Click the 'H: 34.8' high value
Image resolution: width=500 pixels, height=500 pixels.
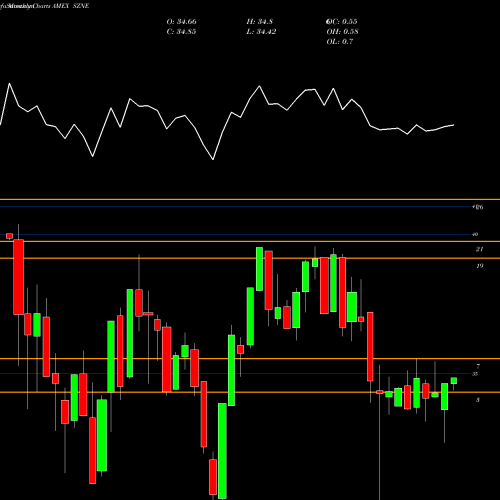[260, 22]
